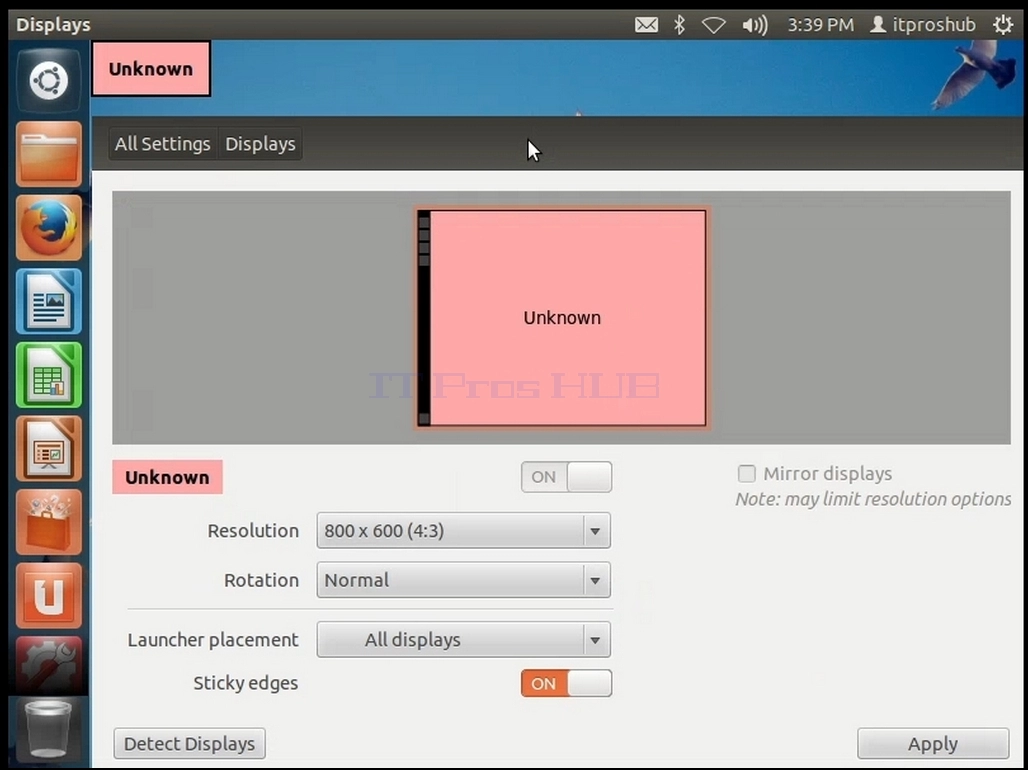The image size is (1028, 770).
Task: Open the sound volume indicator
Action: click(x=755, y=25)
